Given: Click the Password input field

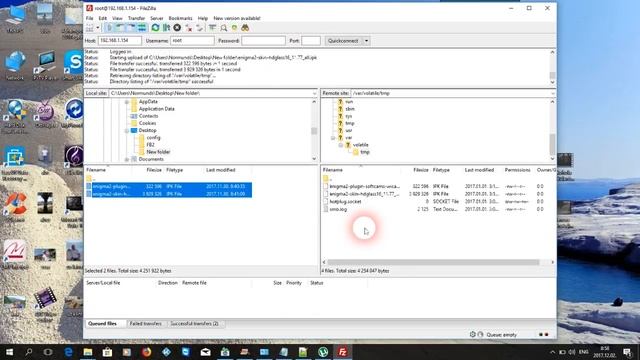Looking at the screenshot, I should (x=263, y=40).
